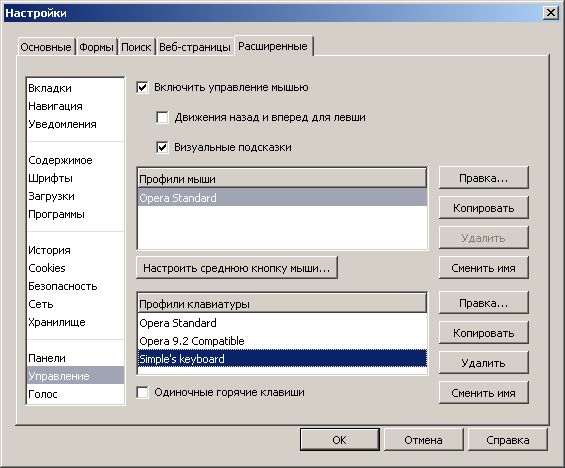Click 'Настроить среднюю кнопку мыши...' button
565x468 pixels.
pos(237,268)
